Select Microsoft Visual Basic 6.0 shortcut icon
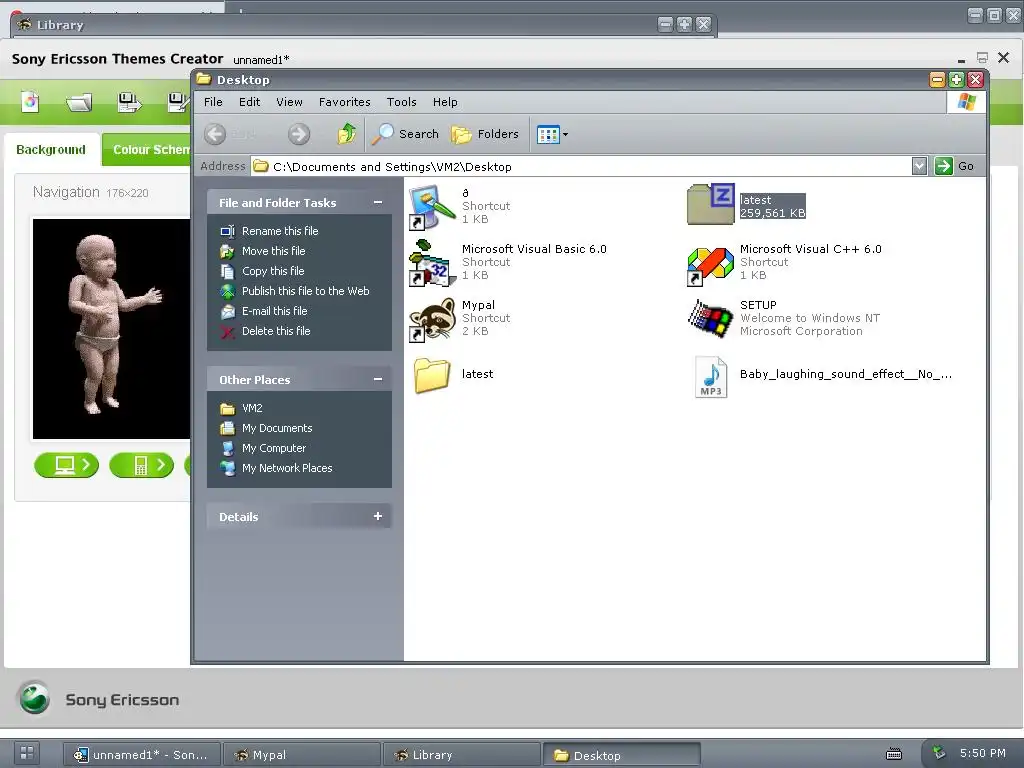The image size is (1024, 768). [x=431, y=263]
